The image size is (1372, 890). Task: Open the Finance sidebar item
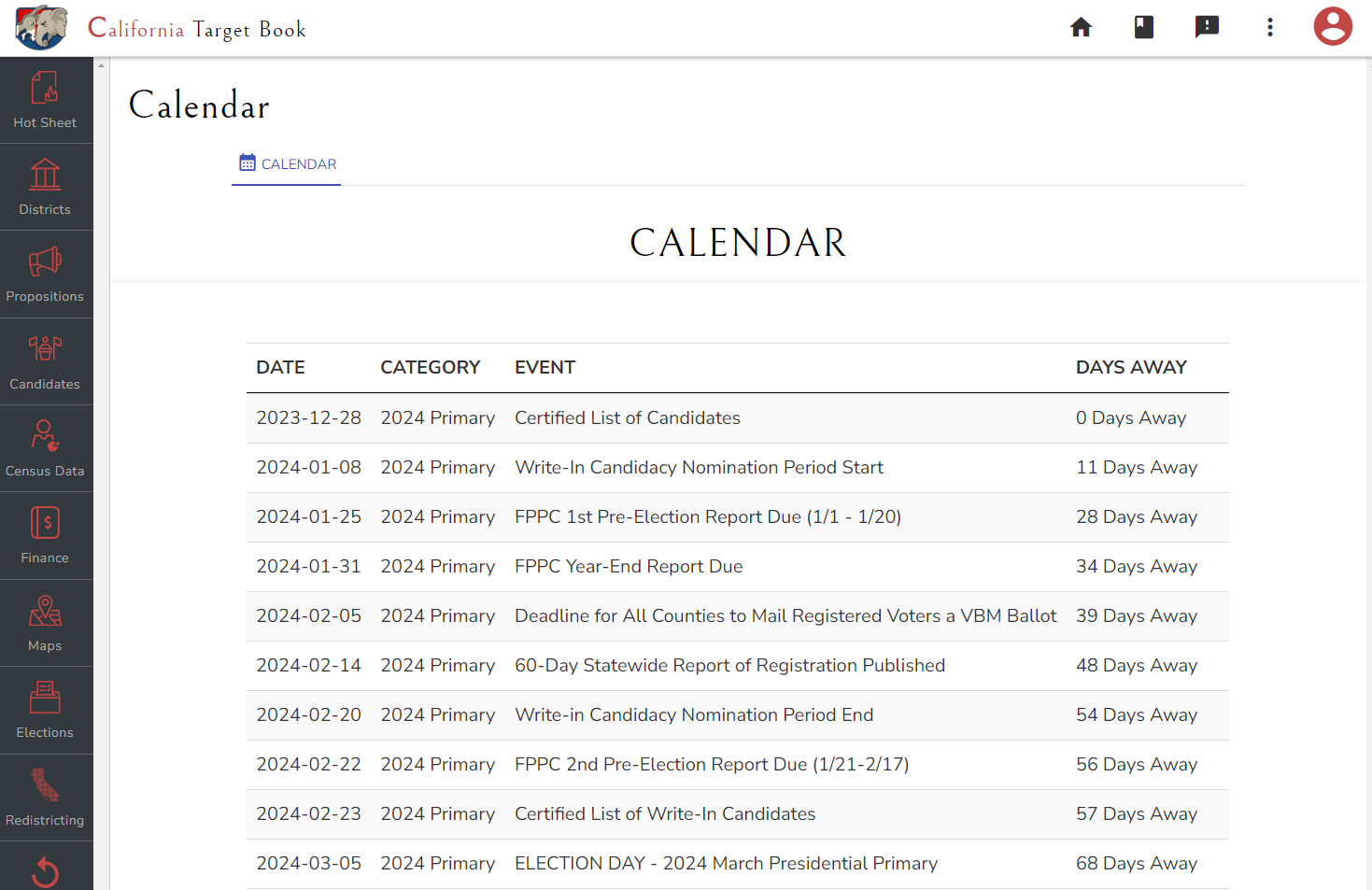pyautogui.click(x=46, y=536)
